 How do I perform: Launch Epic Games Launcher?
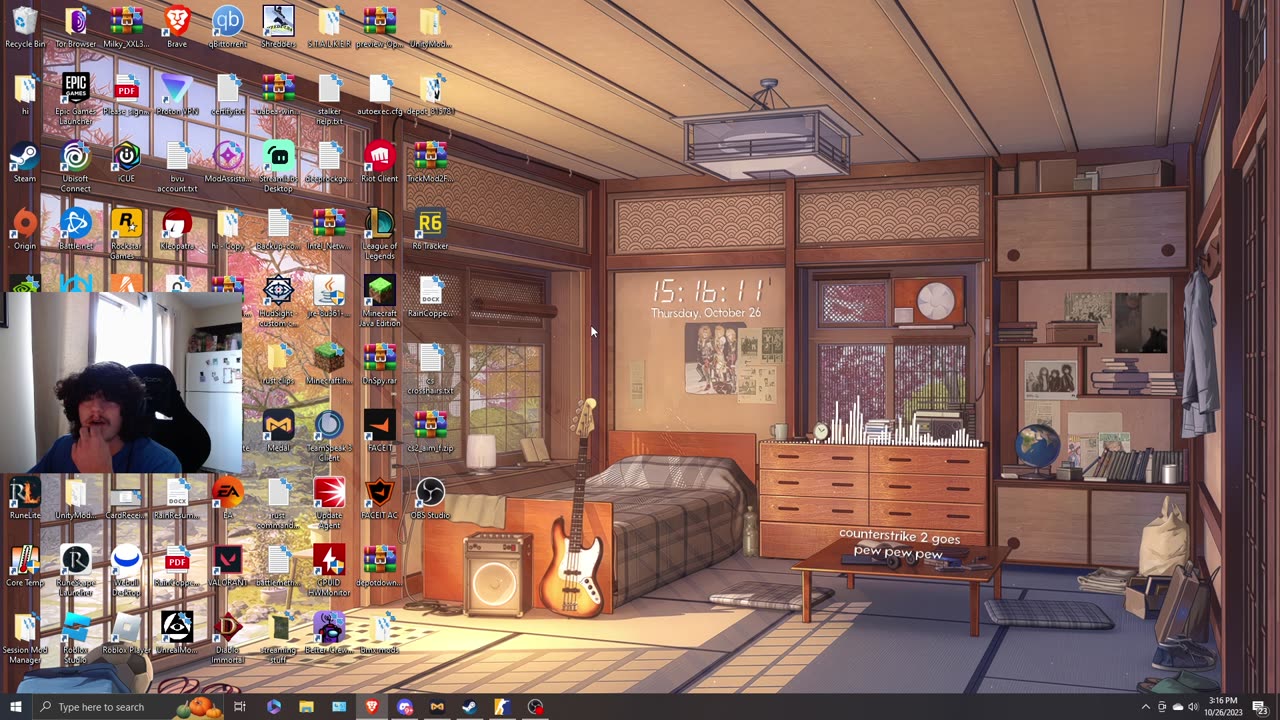pyautogui.click(x=76, y=99)
